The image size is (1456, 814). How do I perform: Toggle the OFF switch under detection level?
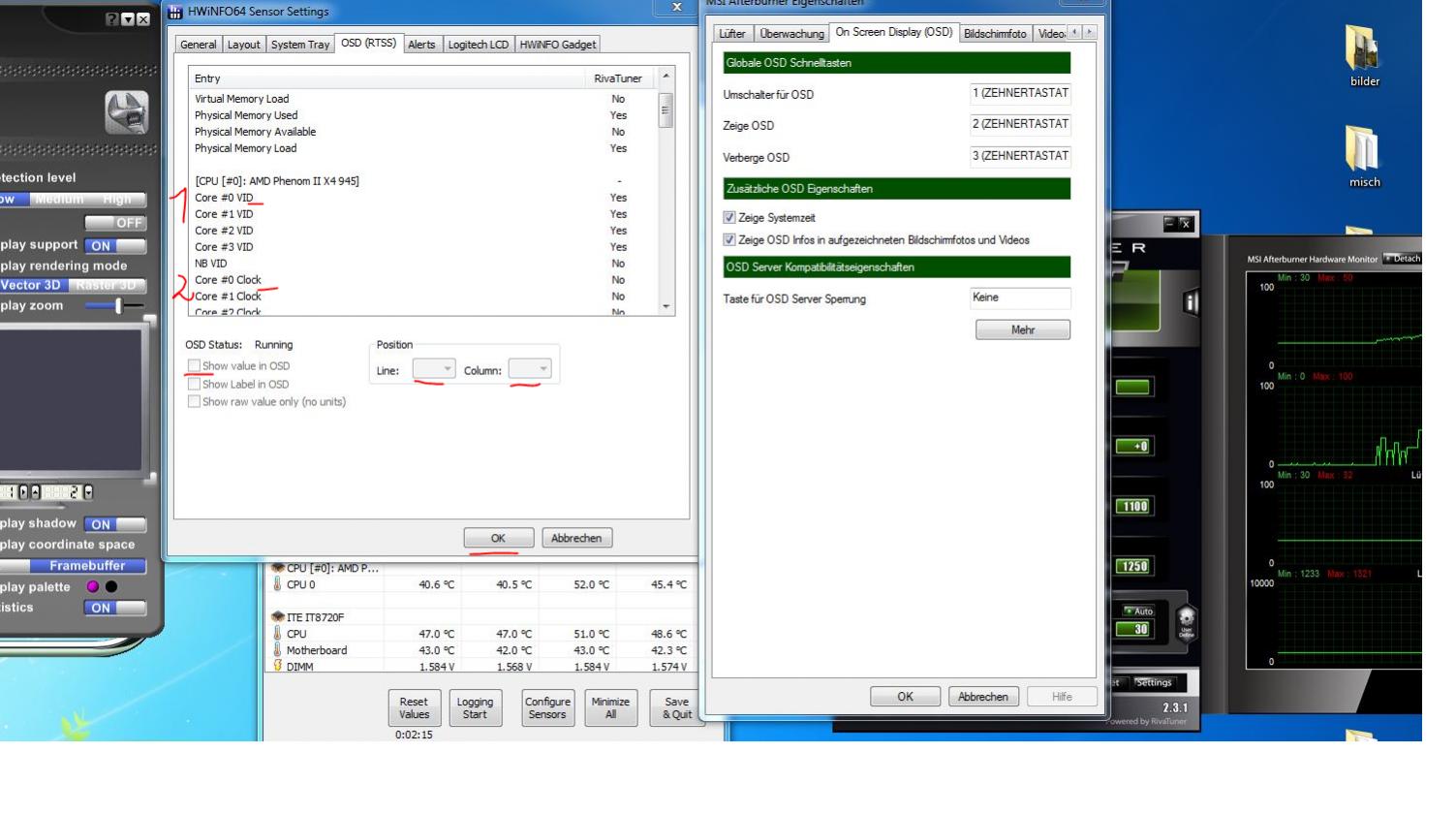pos(114,223)
